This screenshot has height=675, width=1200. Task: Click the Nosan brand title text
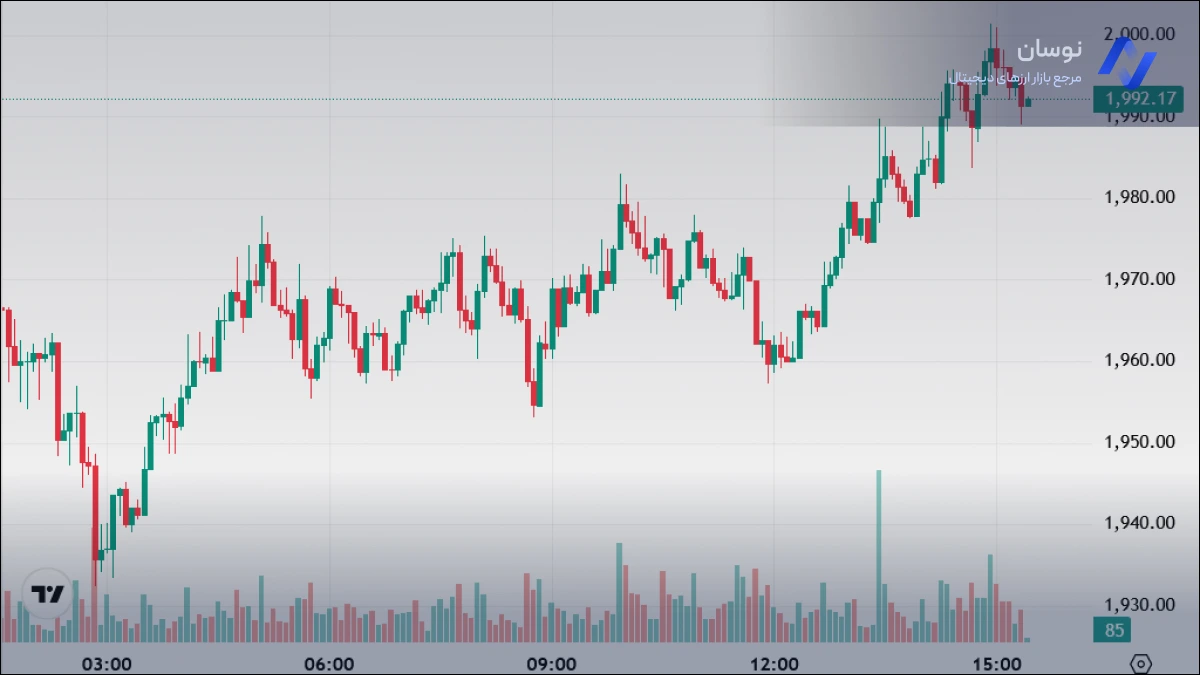[1049, 49]
